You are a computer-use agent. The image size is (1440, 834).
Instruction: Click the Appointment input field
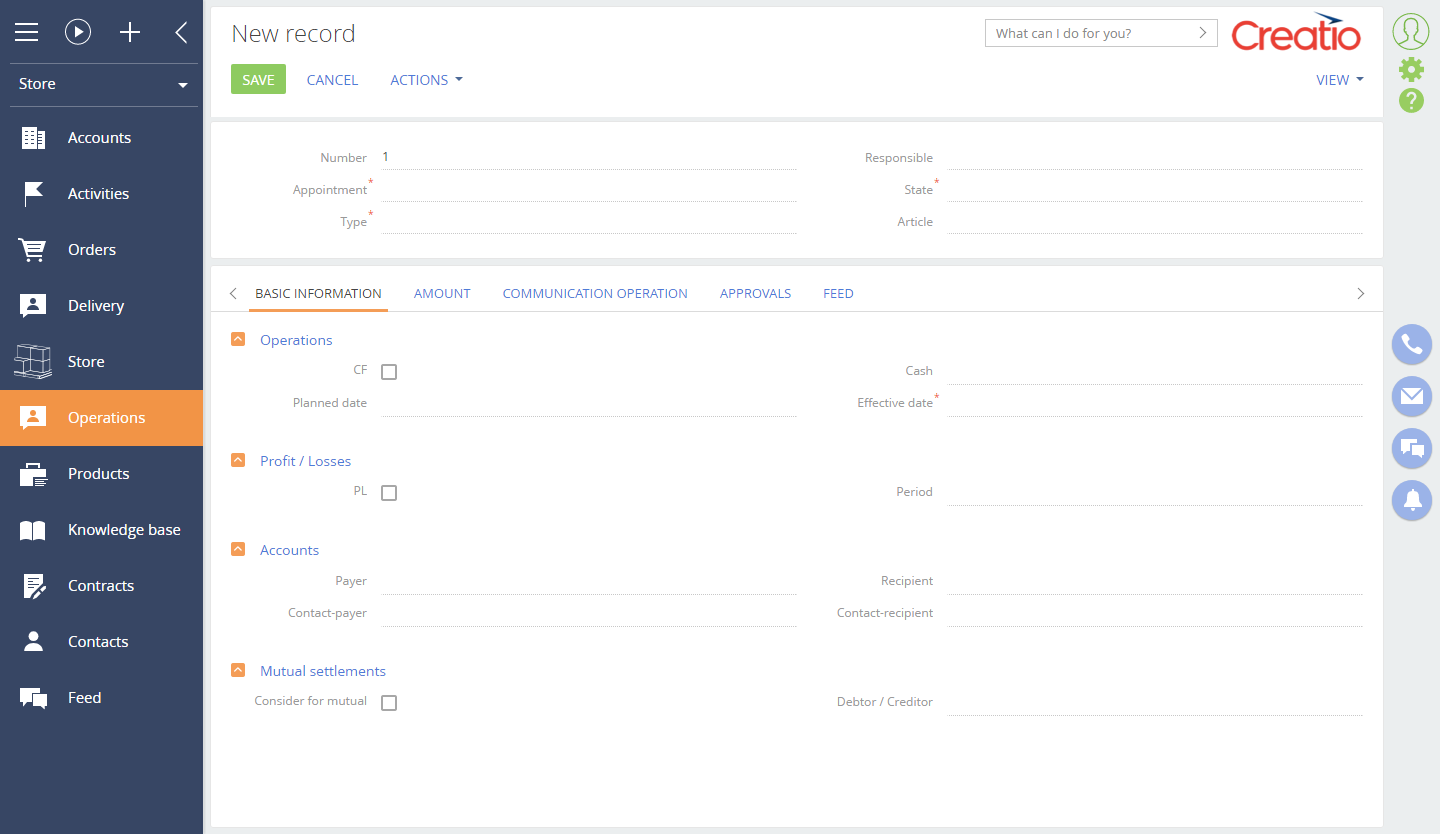coord(588,190)
